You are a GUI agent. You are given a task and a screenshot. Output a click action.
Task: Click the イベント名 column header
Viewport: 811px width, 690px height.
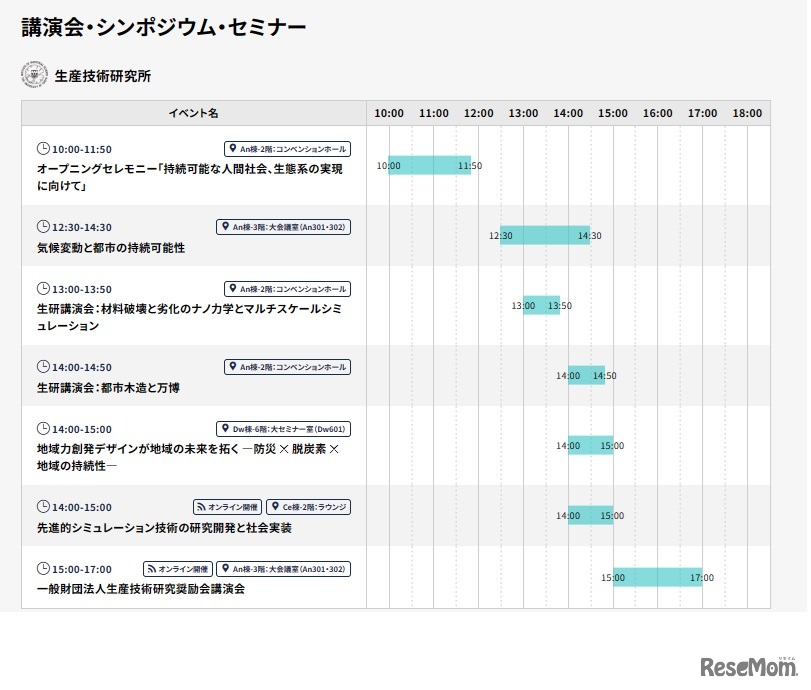pyautogui.click(x=193, y=113)
